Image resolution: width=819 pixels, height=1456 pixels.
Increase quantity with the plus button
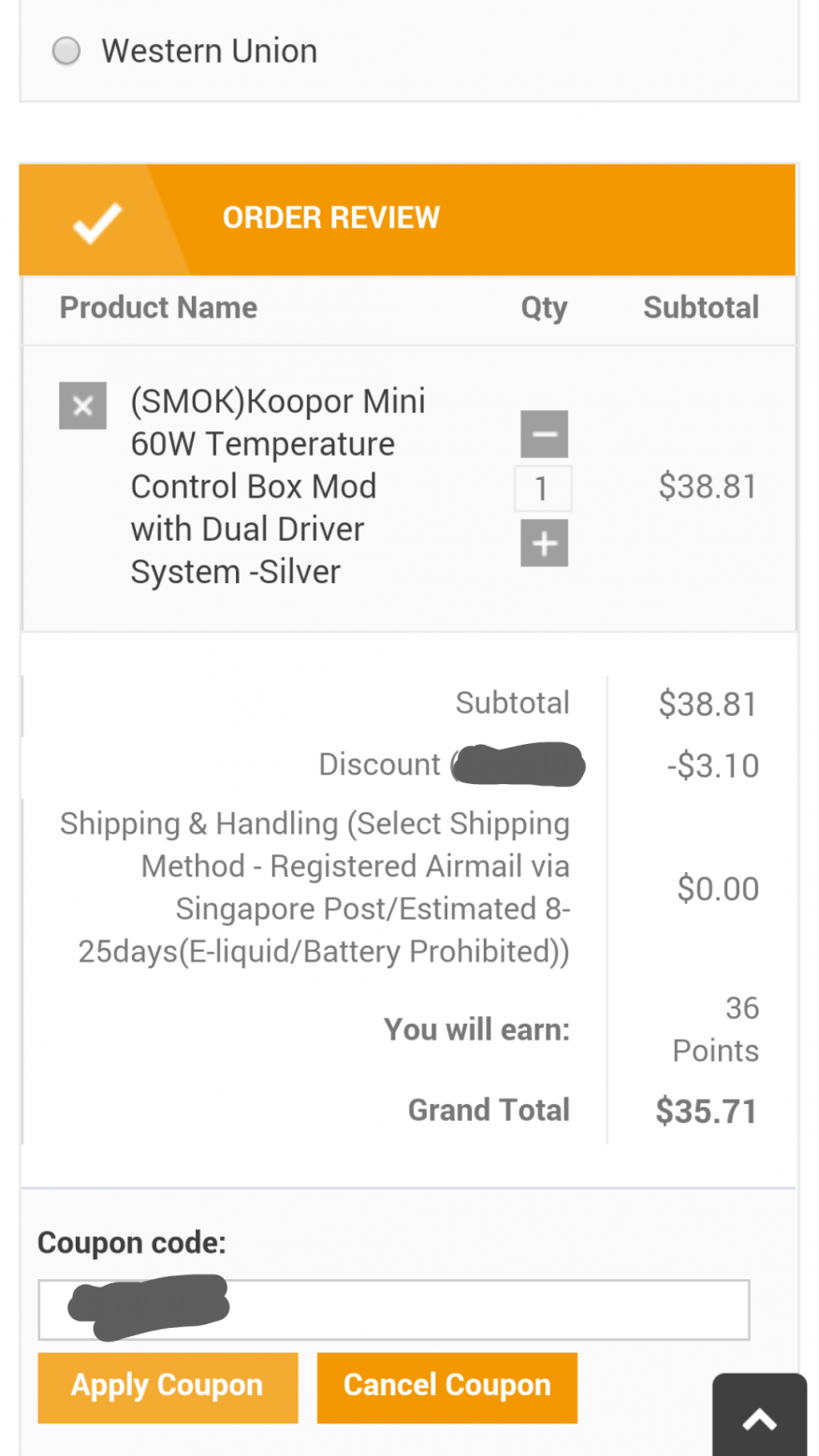[x=544, y=543]
